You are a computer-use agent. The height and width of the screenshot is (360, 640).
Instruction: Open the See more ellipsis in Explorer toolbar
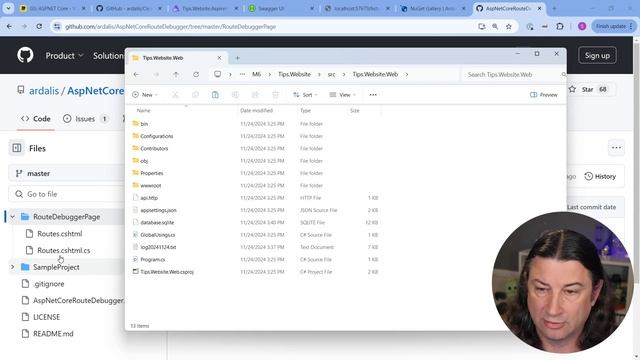click(373, 95)
